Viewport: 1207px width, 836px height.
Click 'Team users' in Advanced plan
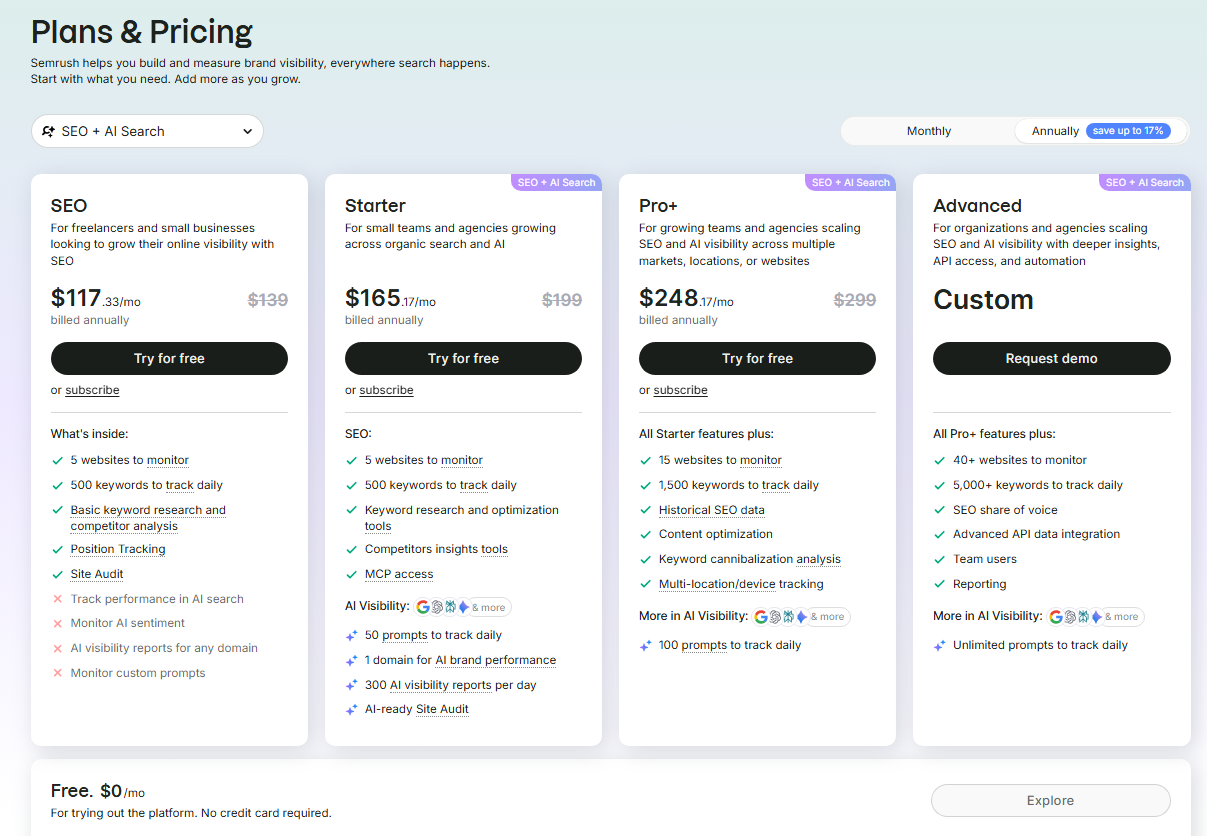pos(985,559)
